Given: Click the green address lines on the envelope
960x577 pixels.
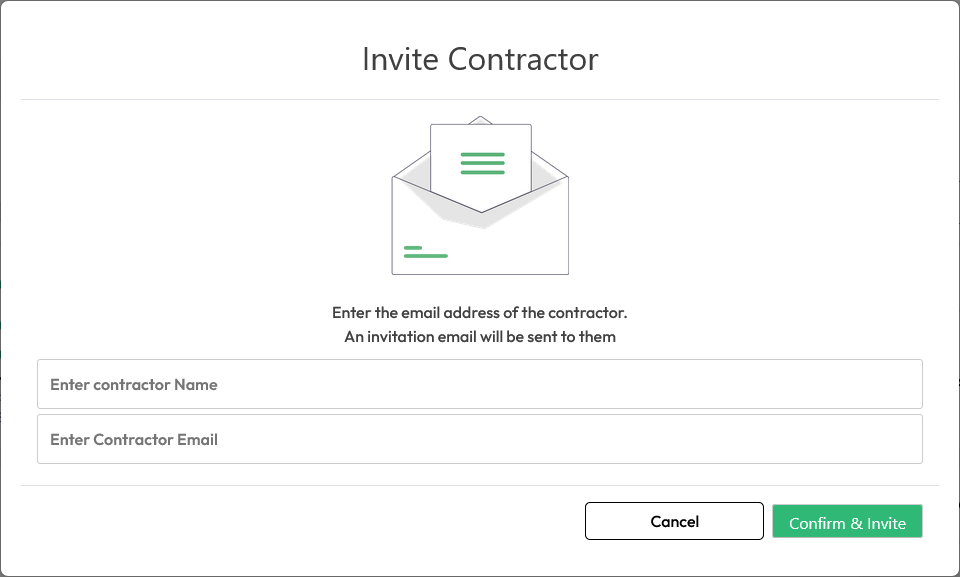Looking at the screenshot, I should click(x=425, y=252).
